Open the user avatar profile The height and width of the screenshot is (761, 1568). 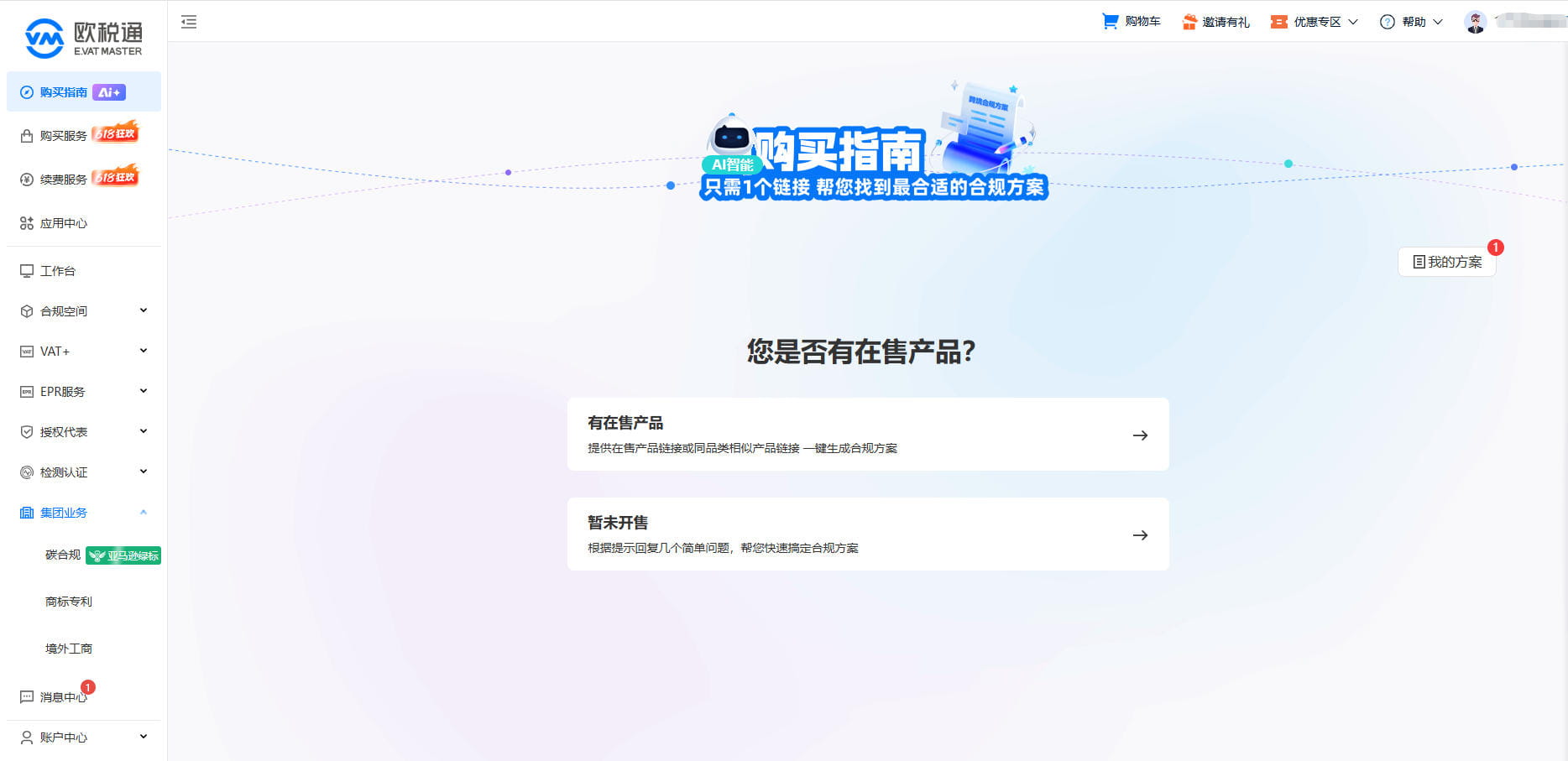click(1475, 22)
